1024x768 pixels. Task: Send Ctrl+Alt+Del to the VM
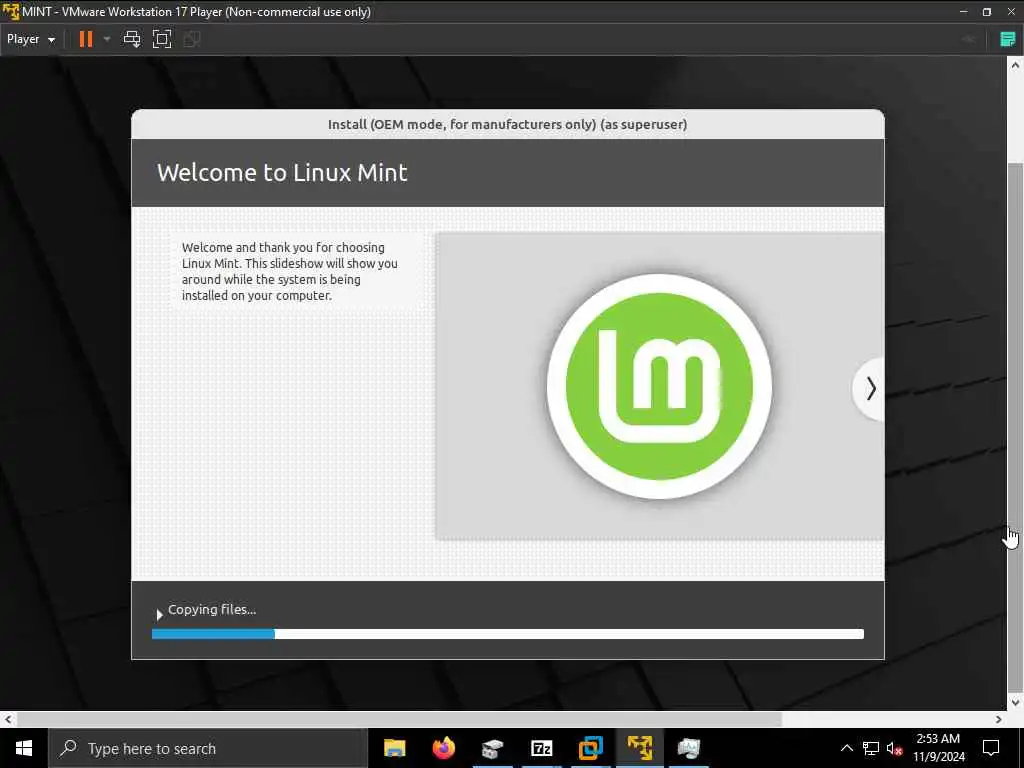[132, 39]
